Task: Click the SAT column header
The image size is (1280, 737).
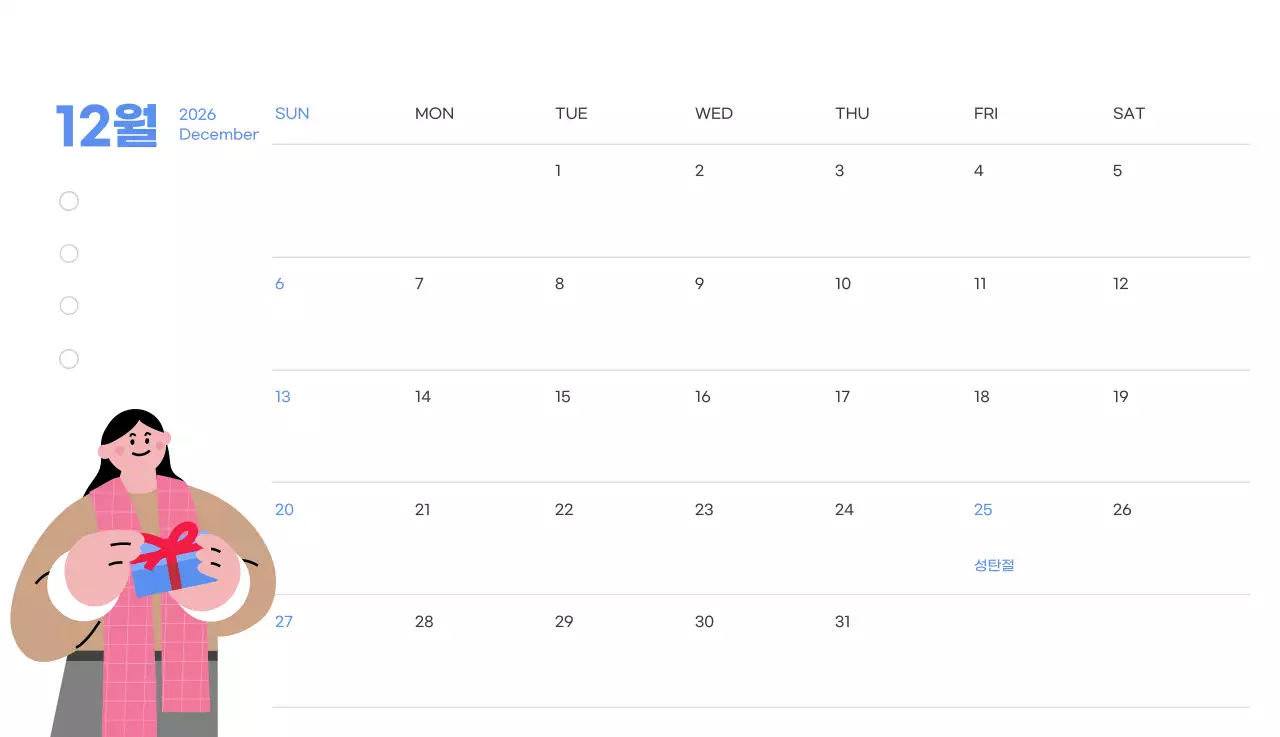Action: [1128, 114]
